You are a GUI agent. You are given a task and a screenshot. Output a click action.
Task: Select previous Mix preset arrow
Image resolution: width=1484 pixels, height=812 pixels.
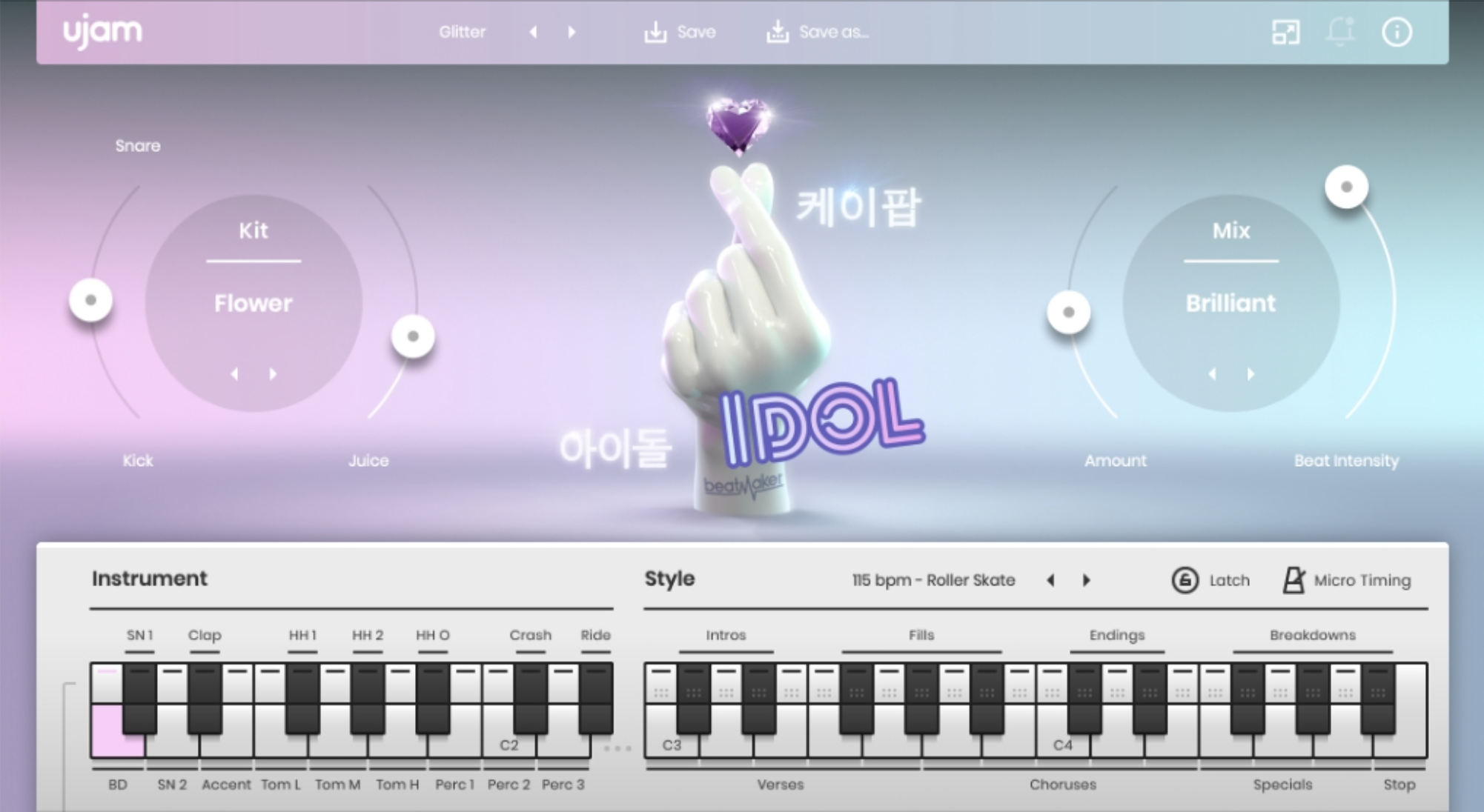1213,374
